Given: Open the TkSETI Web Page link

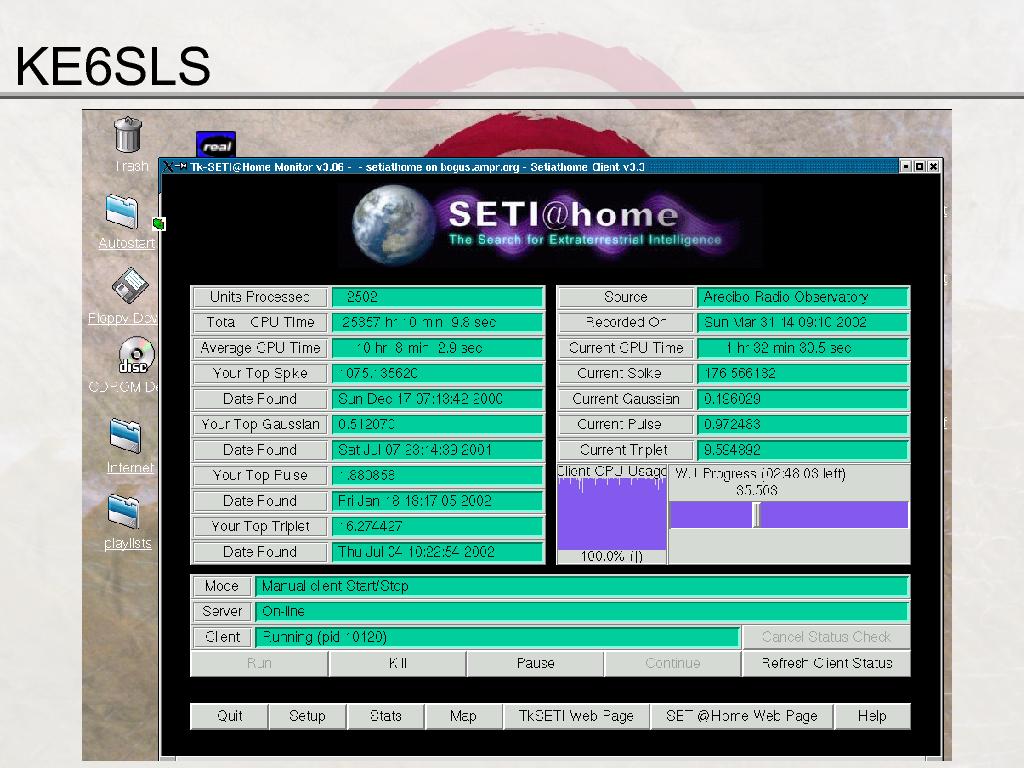Looking at the screenshot, I should click(576, 716).
